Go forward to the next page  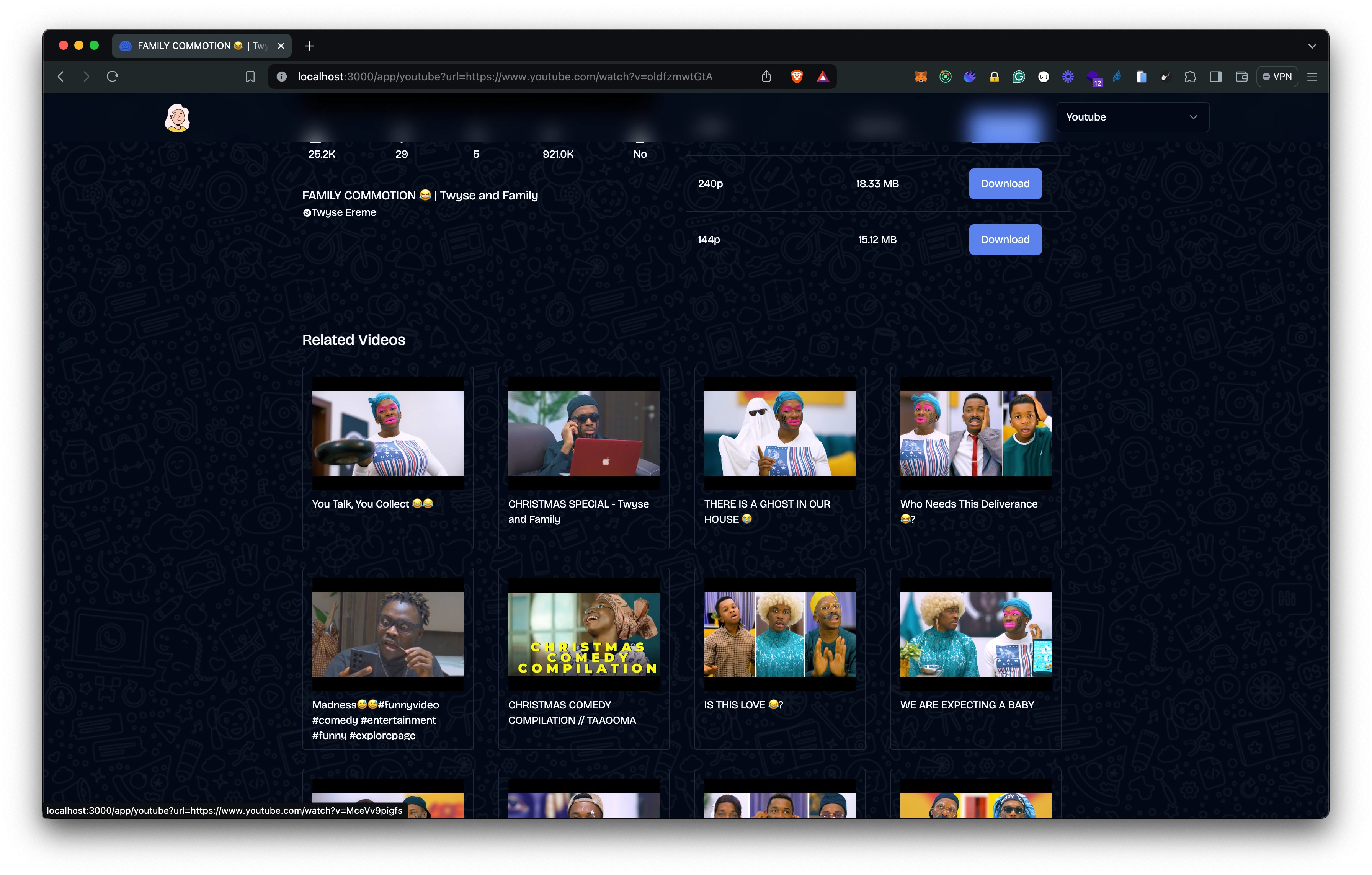pyautogui.click(x=86, y=76)
